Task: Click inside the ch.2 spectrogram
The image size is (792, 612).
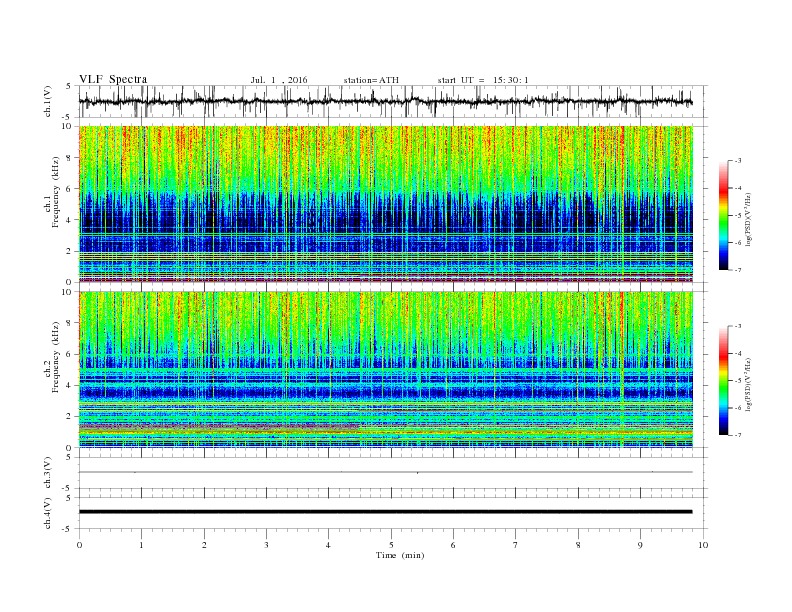Action: point(386,369)
